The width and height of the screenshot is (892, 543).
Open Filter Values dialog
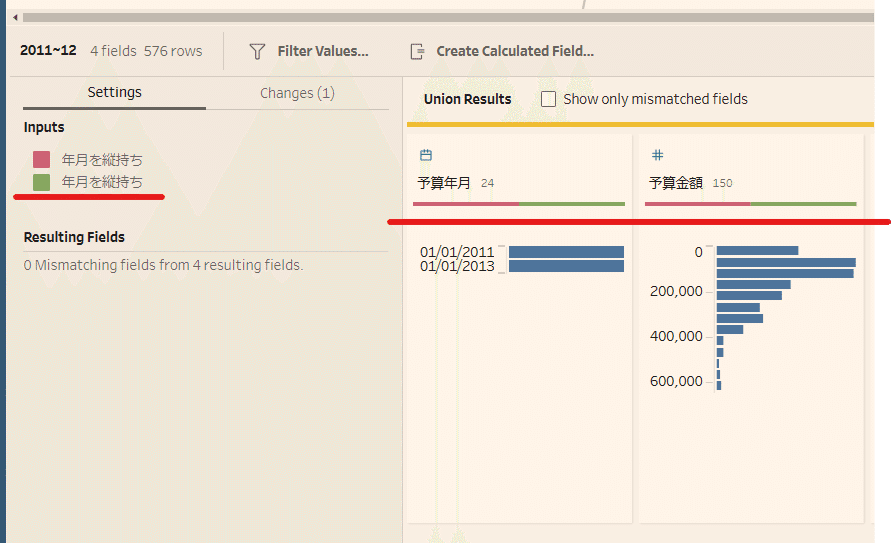coord(323,51)
